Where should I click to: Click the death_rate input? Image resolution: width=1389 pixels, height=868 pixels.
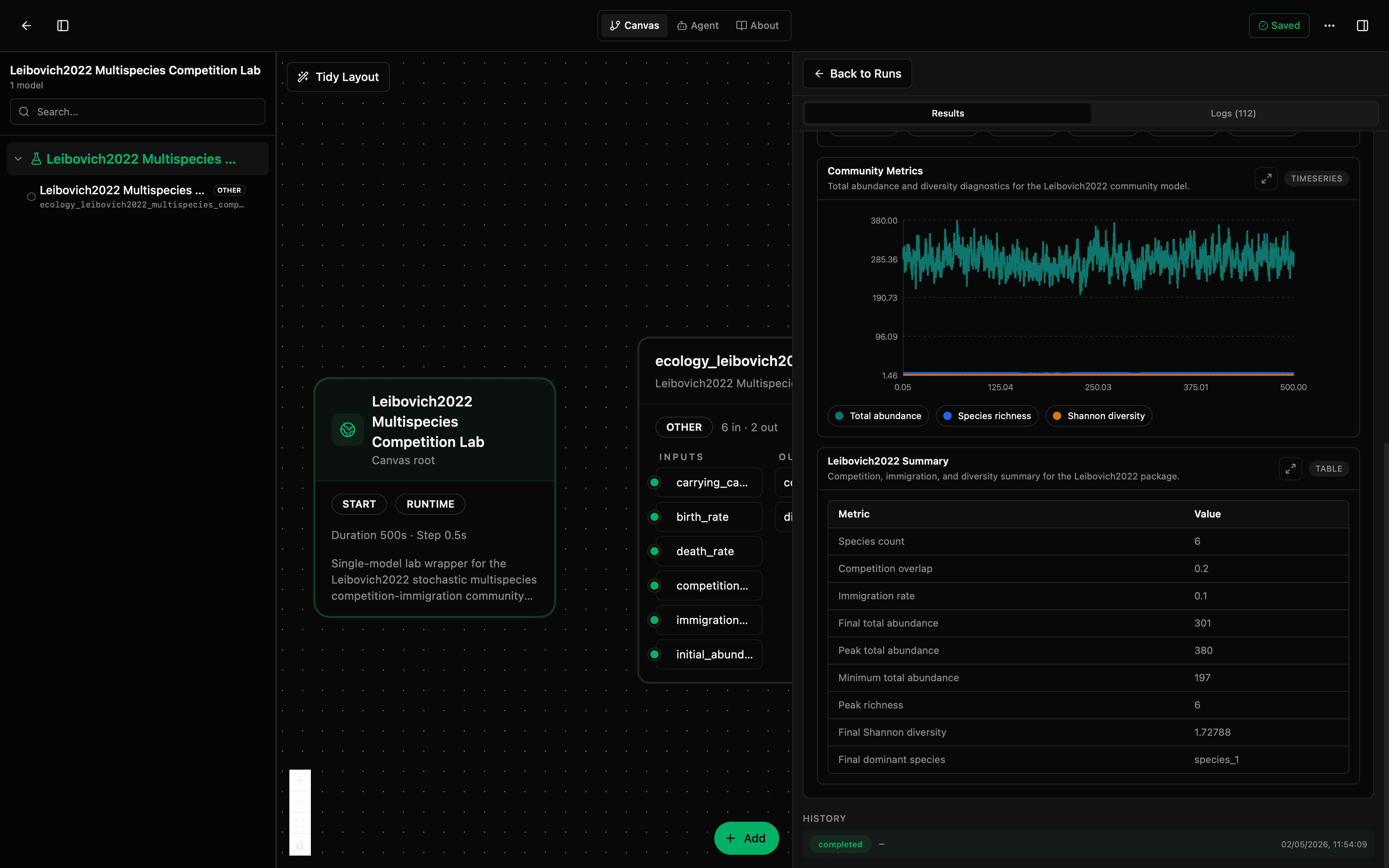tap(709, 551)
